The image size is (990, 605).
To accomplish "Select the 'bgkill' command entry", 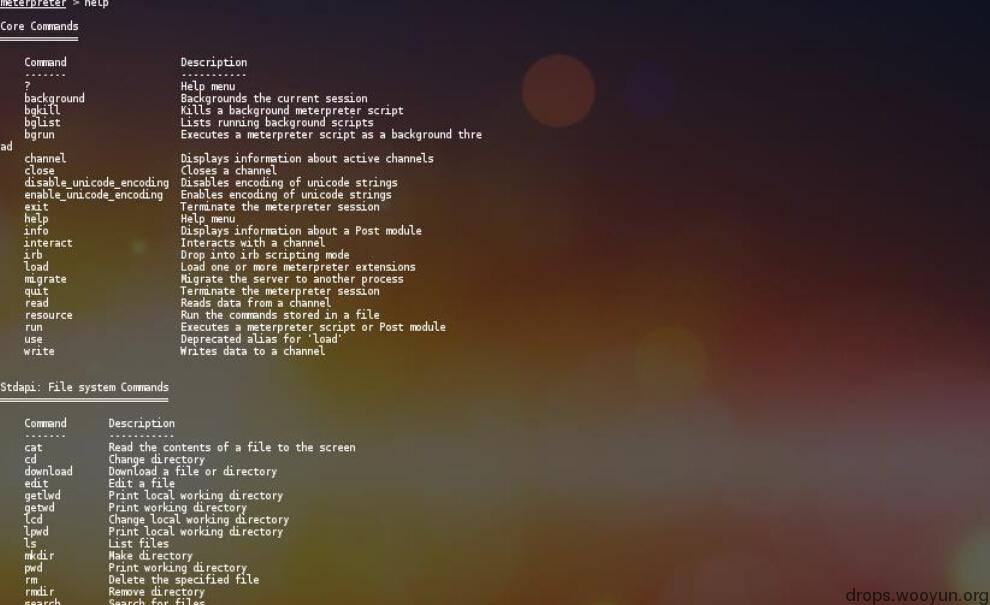I will coord(42,111).
